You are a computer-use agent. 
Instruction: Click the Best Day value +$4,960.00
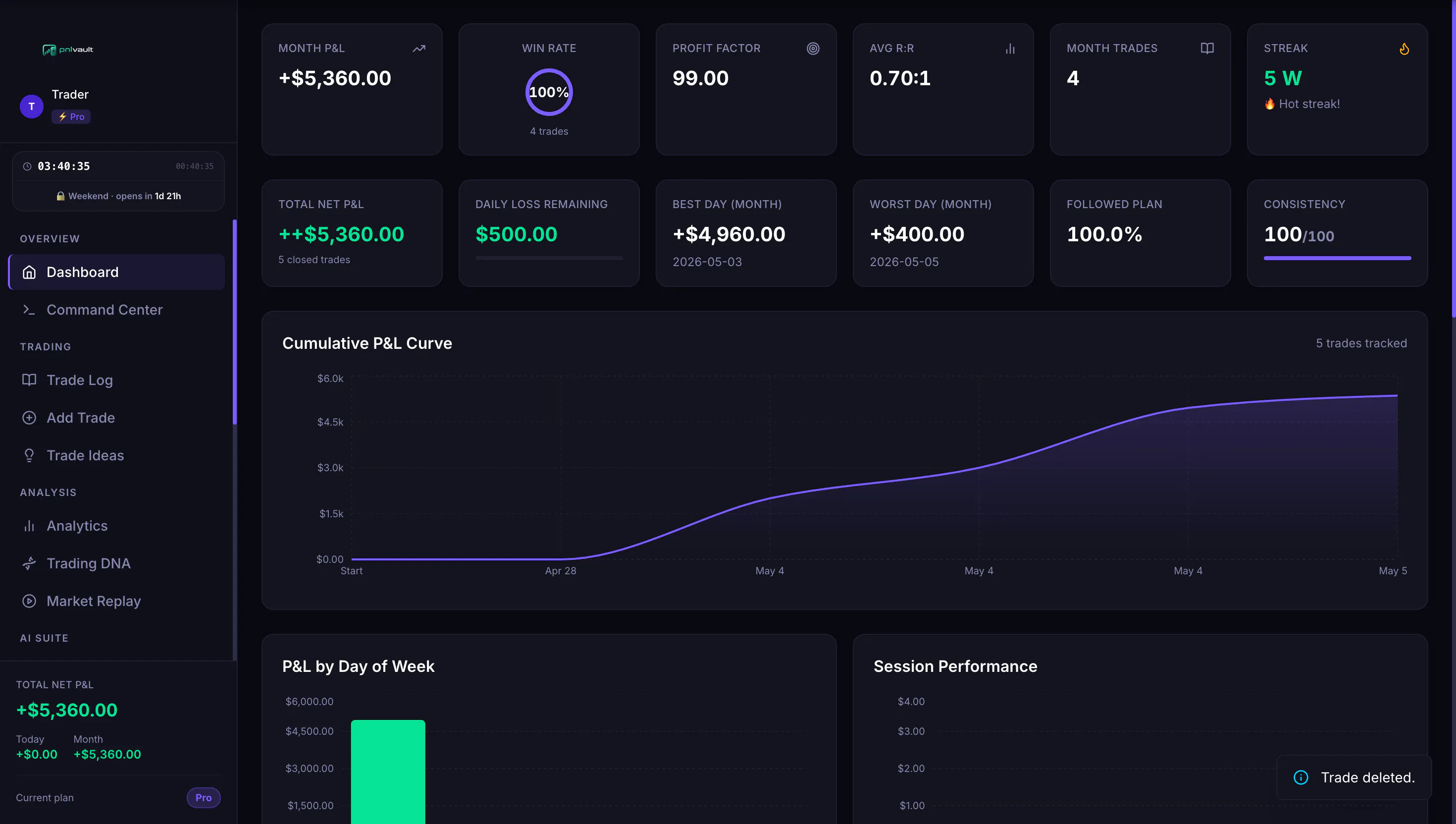point(728,234)
